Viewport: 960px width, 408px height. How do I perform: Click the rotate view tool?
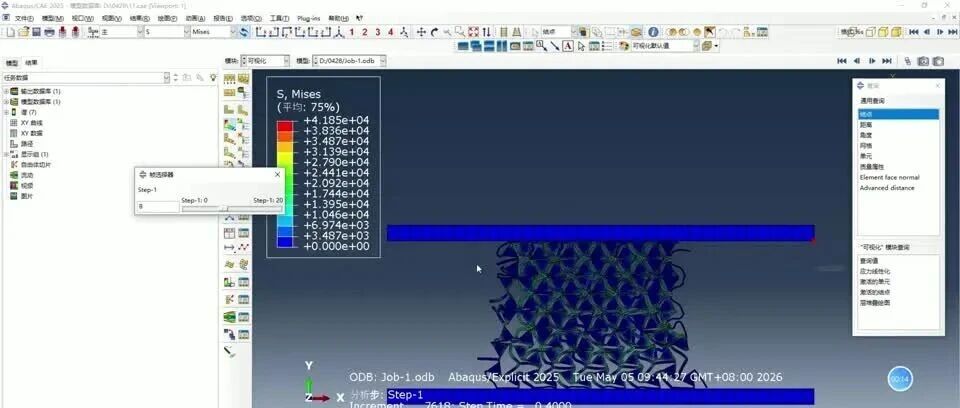435,32
